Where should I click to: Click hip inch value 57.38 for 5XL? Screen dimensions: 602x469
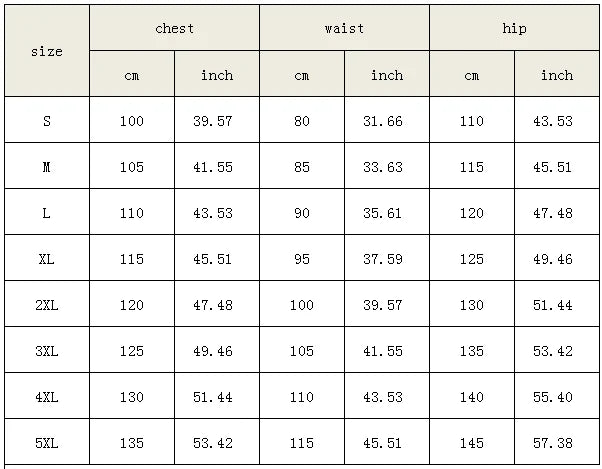tap(556, 443)
